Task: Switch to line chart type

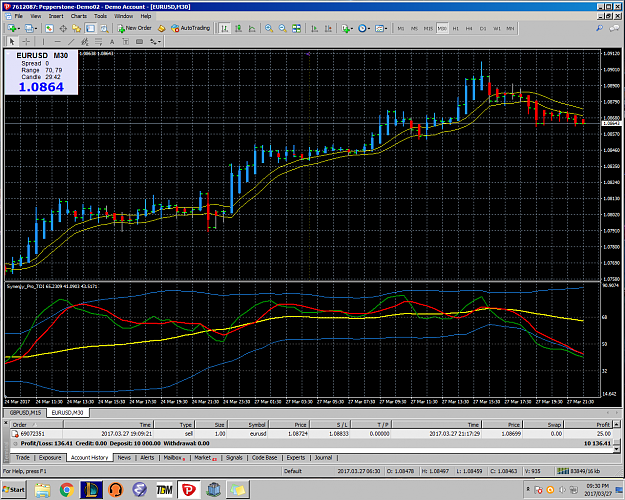Action: (x=252, y=28)
